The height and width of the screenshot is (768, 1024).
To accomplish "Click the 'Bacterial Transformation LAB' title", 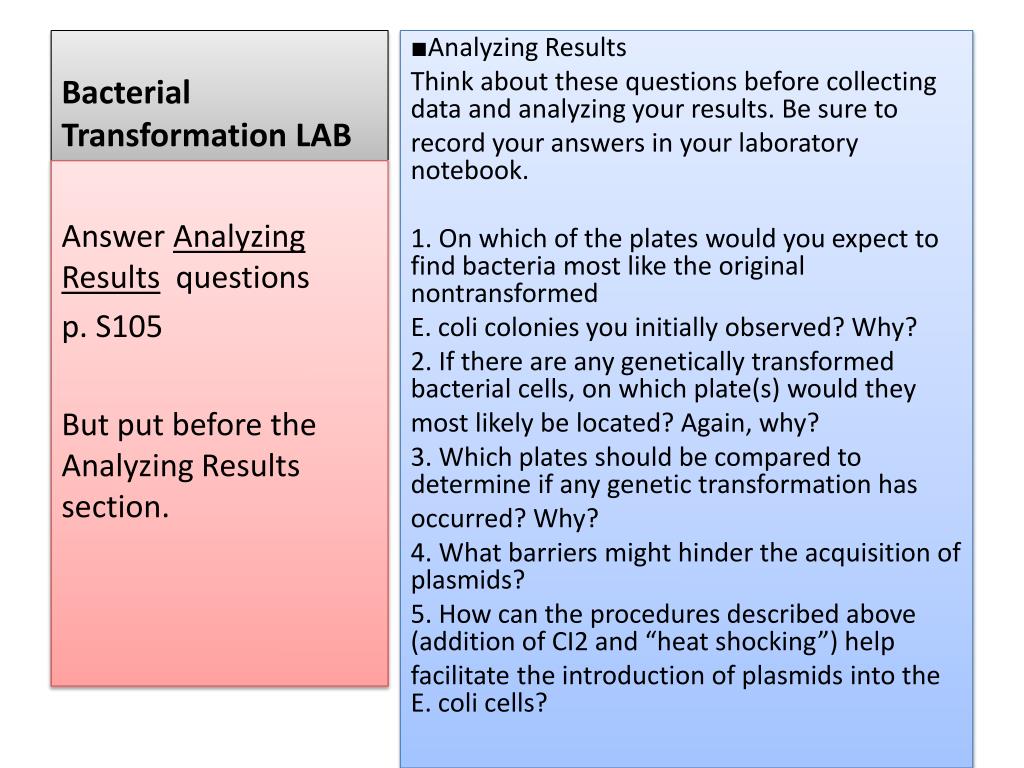I will coord(206,114).
